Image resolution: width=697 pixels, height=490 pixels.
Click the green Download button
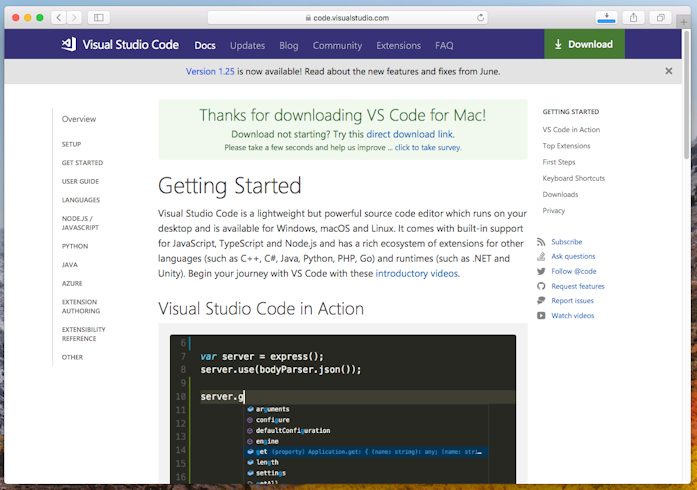coord(584,44)
